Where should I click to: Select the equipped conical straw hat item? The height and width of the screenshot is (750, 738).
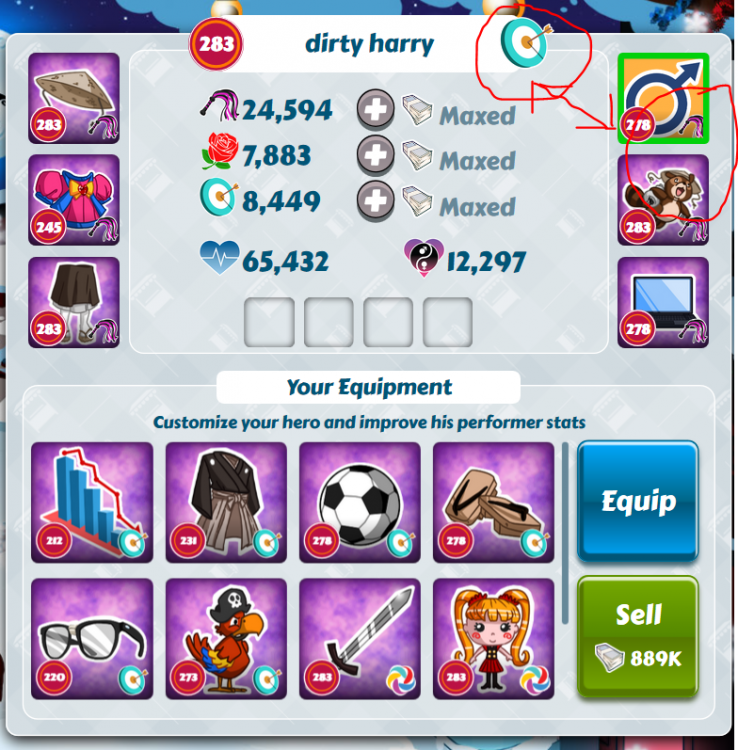[x=74, y=98]
